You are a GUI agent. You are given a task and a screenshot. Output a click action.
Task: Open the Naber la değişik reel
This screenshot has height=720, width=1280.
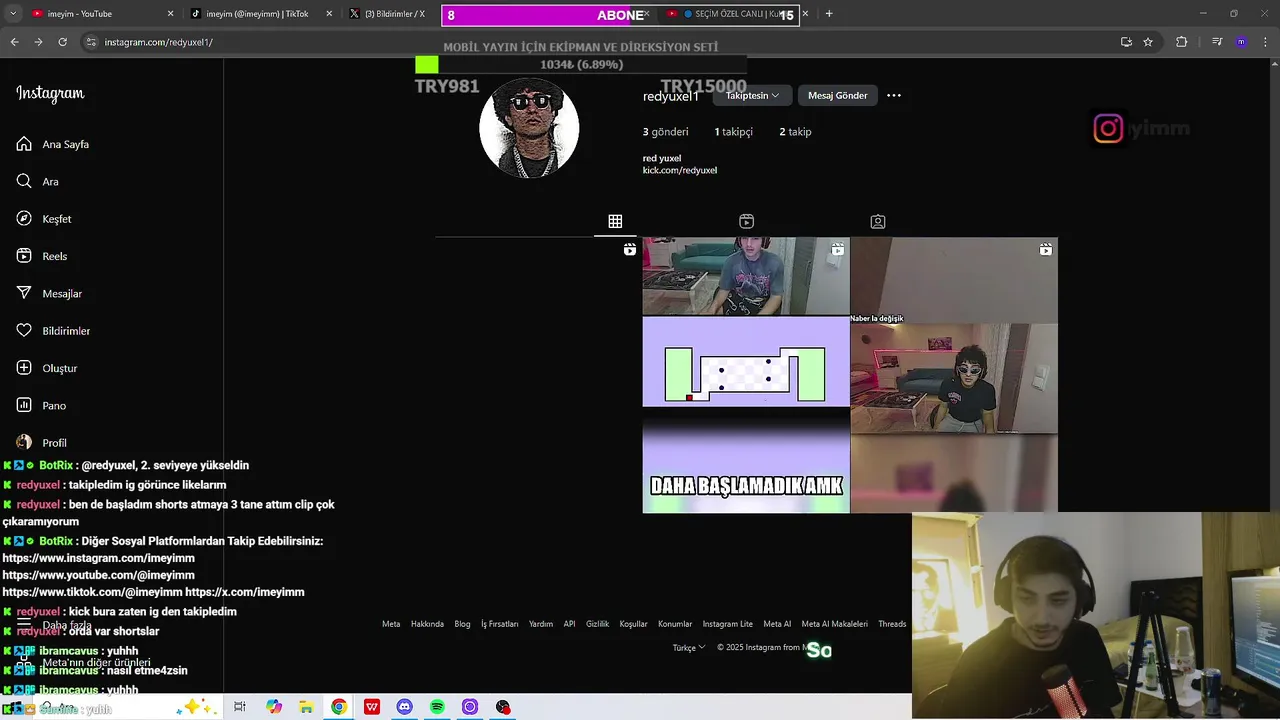tap(954, 375)
